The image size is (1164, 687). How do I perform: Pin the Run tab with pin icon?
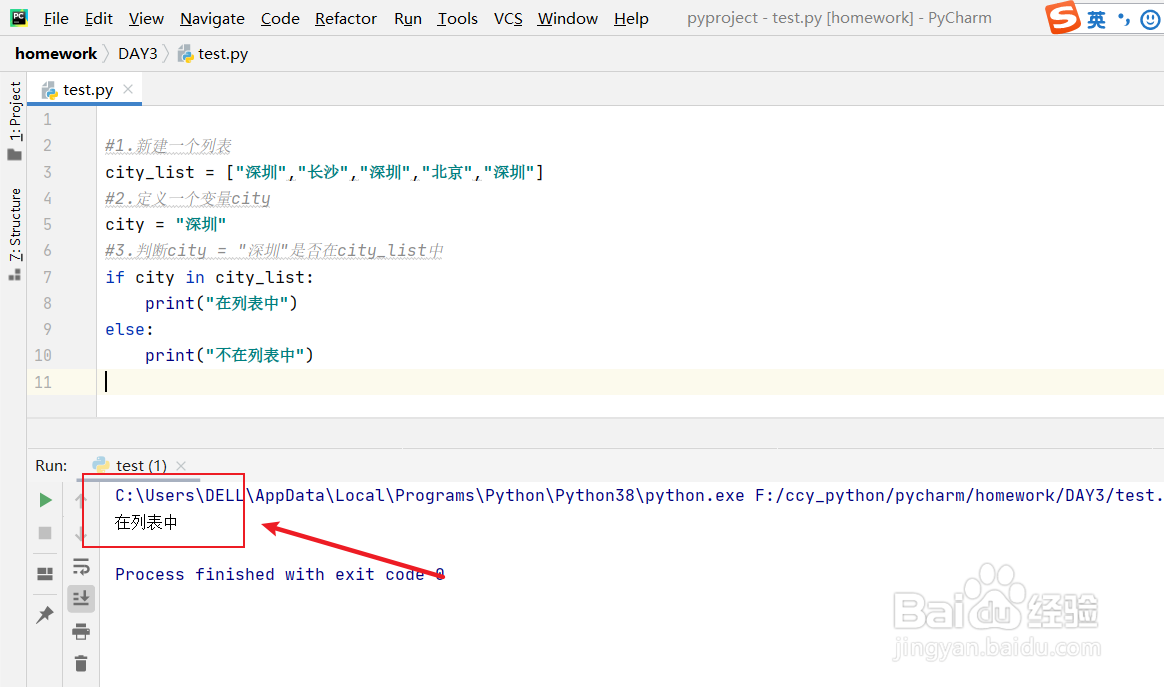(x=45, y=614)
